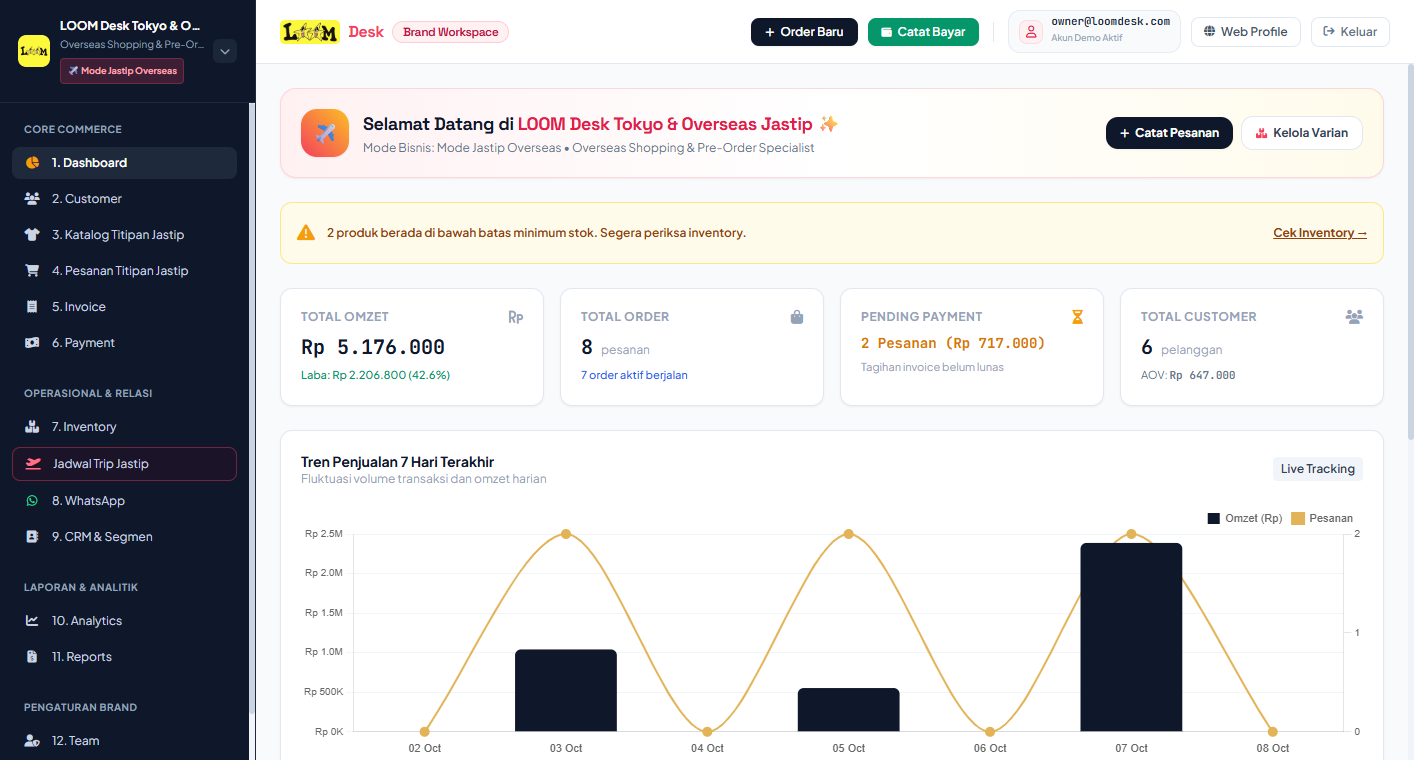Toggle the Pesanan legend swatch
Screen dimensions: 1414x760
click(x=1298, y=519)
